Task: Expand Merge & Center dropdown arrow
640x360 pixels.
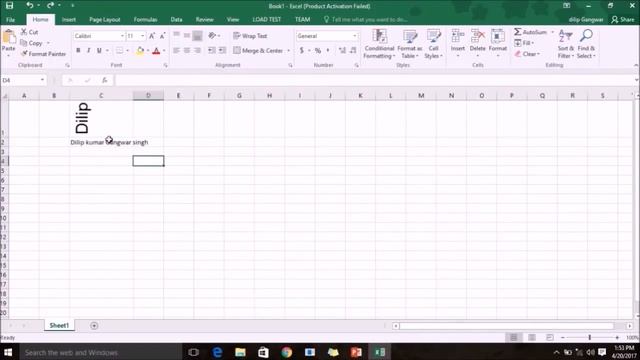Action: click(x=288, y=51)
